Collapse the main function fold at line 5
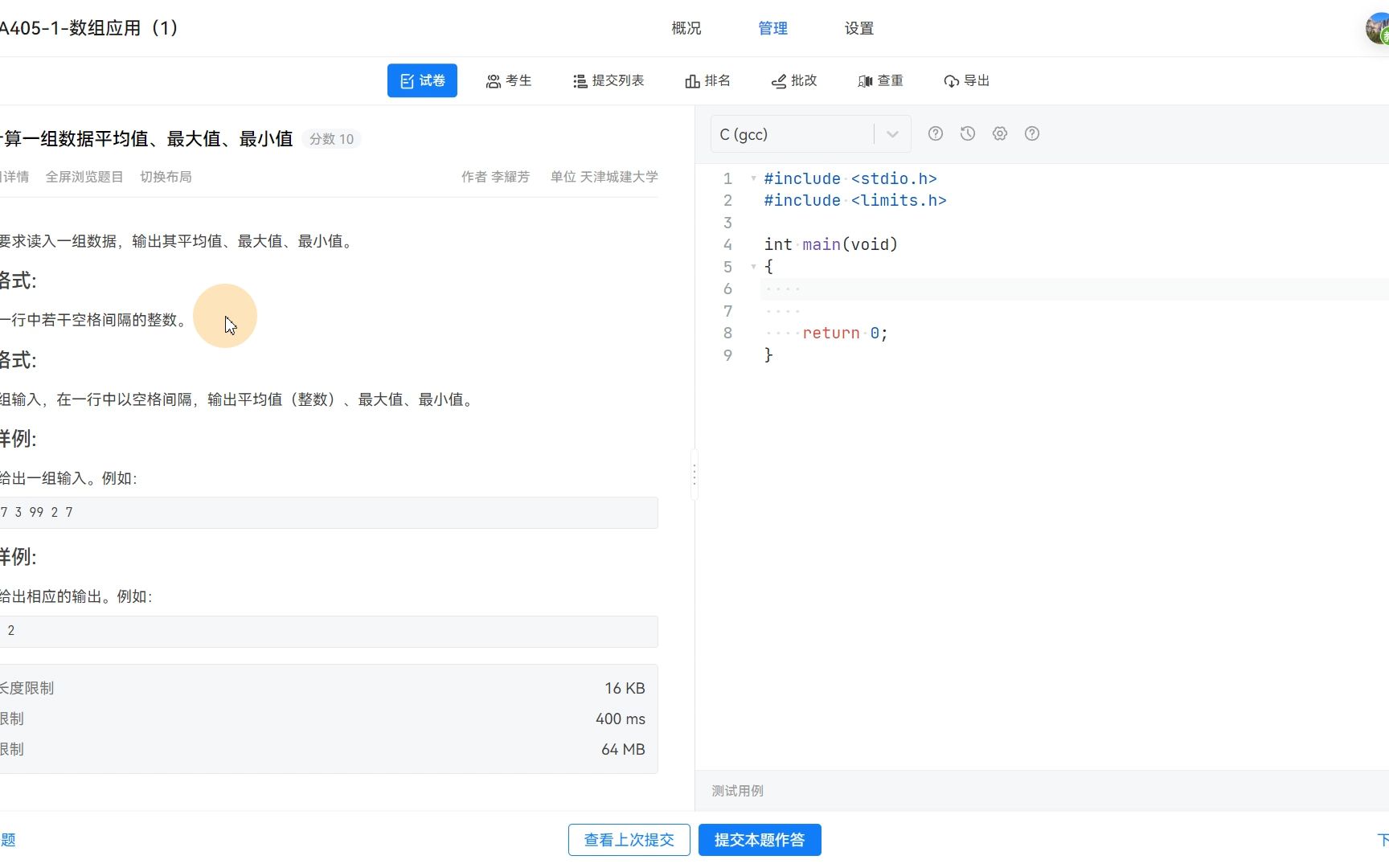 [x=753, y=266]
